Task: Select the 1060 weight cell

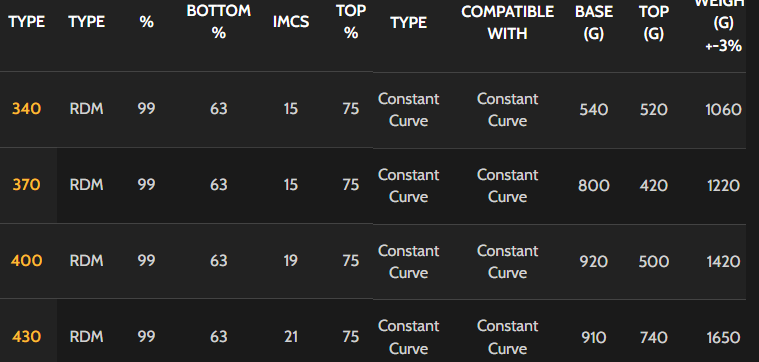Action: tap(723, 110)
